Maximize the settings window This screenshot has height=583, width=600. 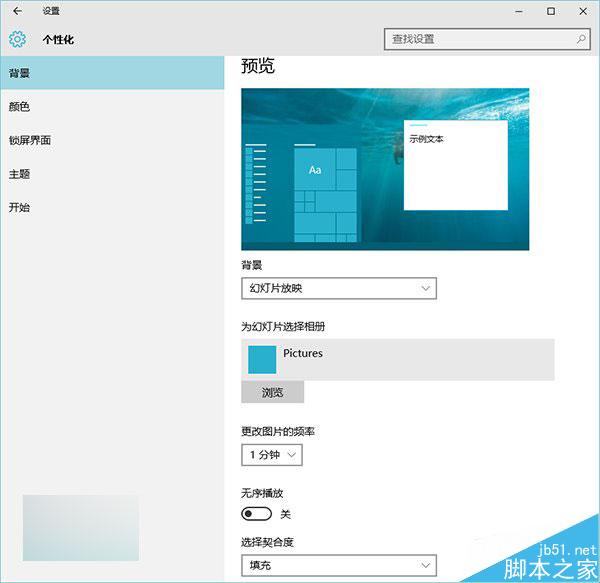[x=551, y=11]
